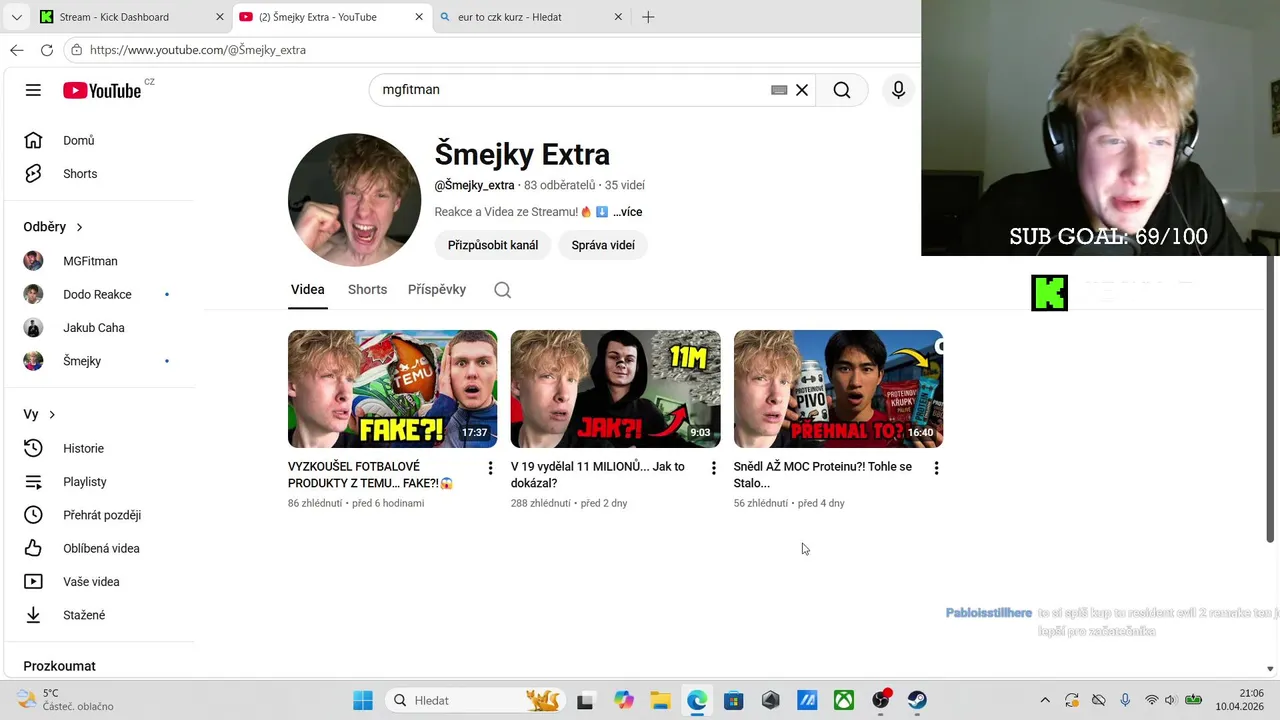The image size is (1280, 720).
Task: Open the Prozkoumat sidebar heading
Action: coord(59,666)
